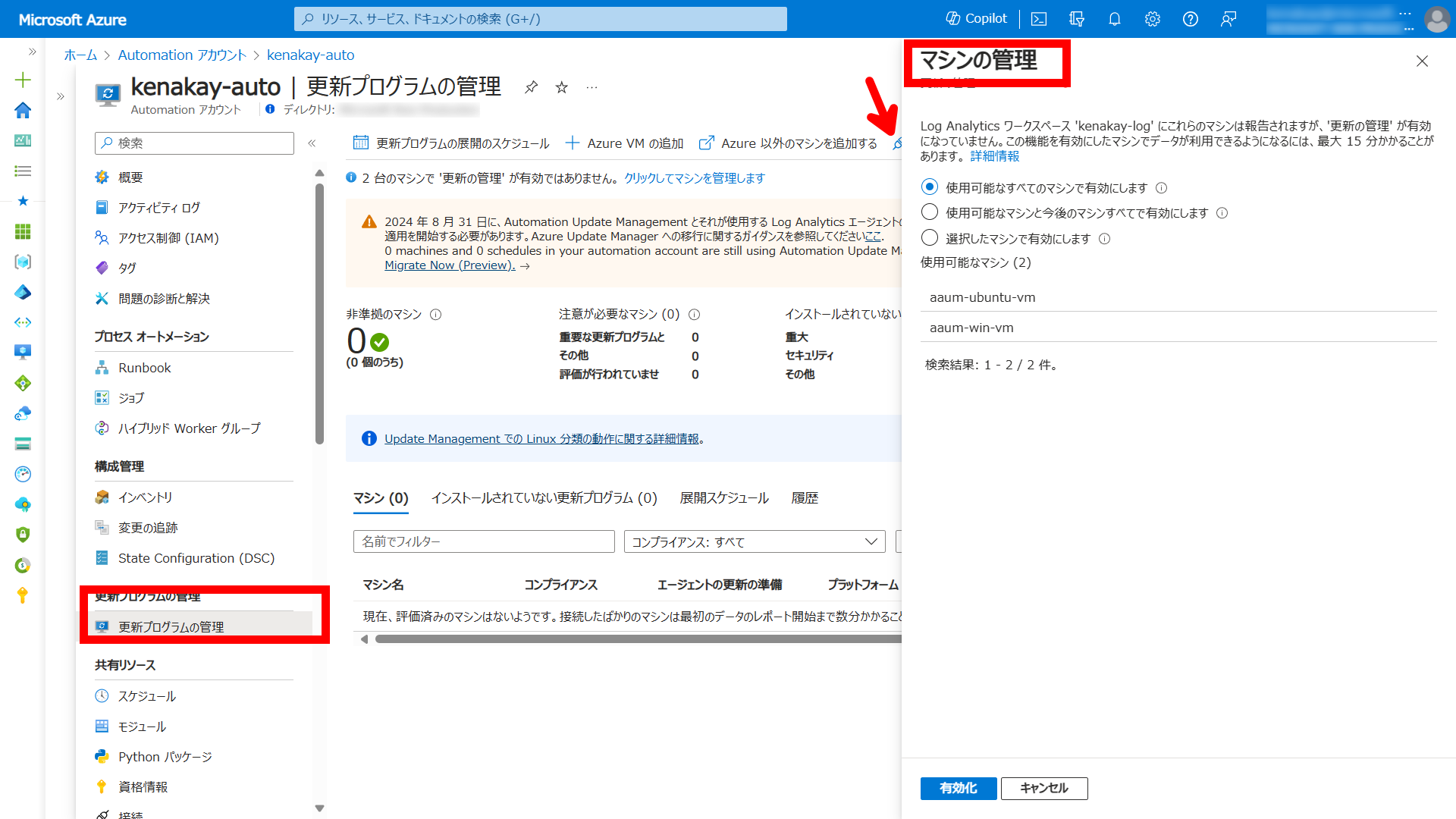Click the resource menu 検索 box
Viewport: 1456px width, 819px height.
click(x=194, y=143)
